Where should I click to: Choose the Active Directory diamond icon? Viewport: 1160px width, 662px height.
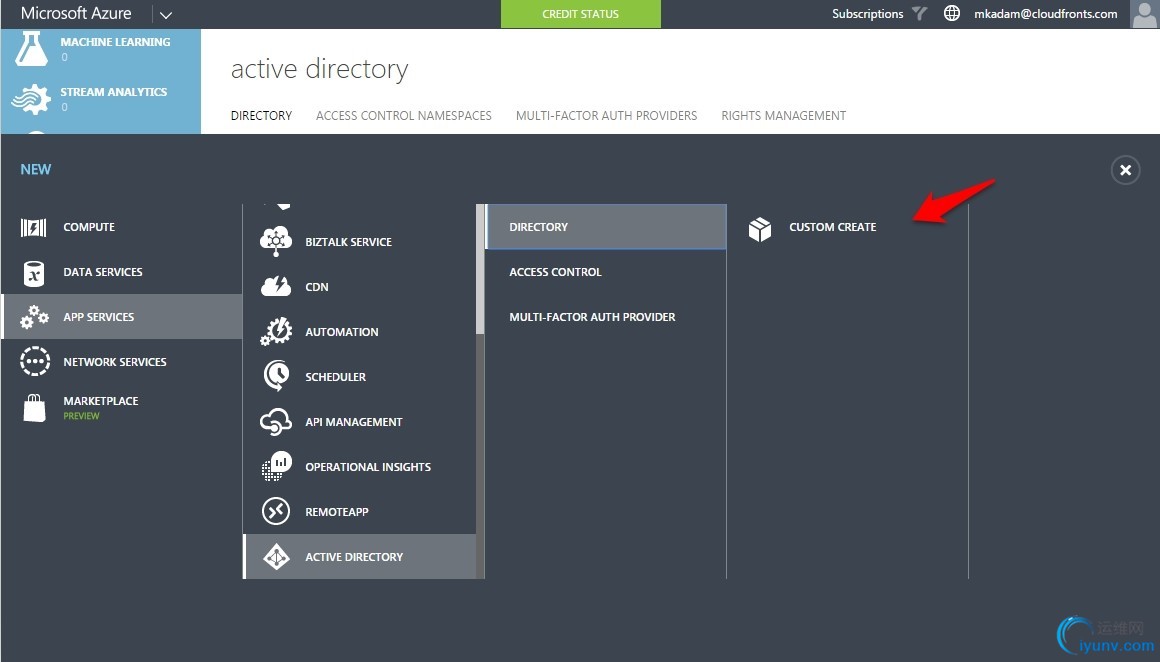coord(277,556)
